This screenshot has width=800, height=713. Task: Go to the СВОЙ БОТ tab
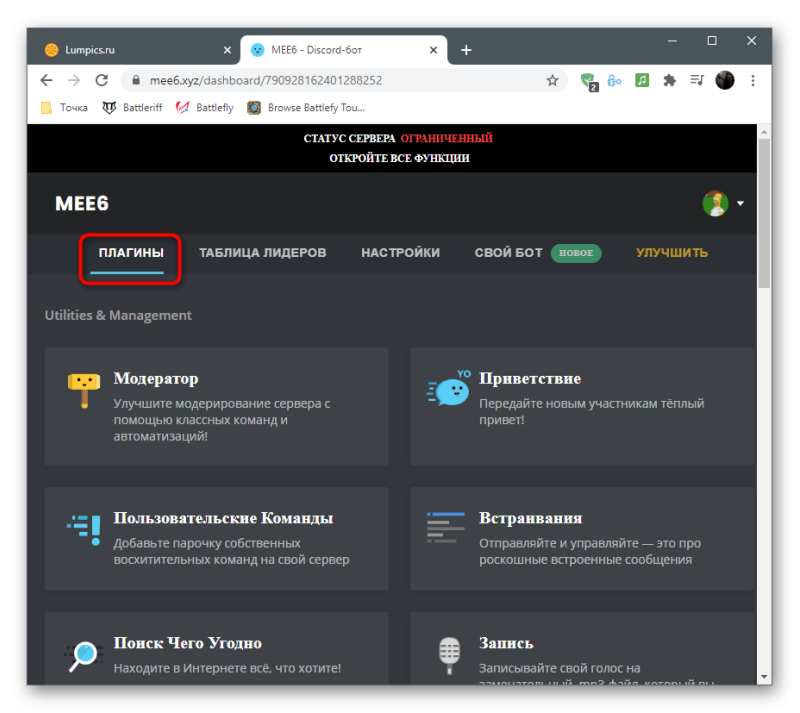(508, 253)
